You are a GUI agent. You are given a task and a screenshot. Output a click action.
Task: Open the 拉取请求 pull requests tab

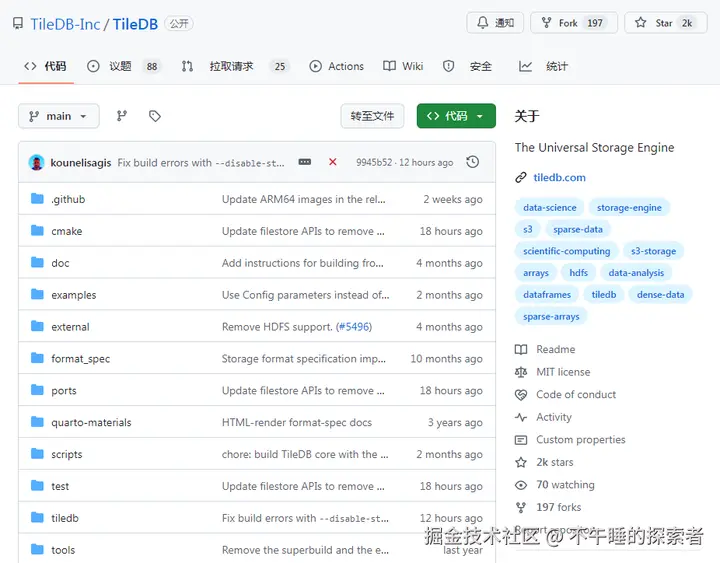(234, 67)
